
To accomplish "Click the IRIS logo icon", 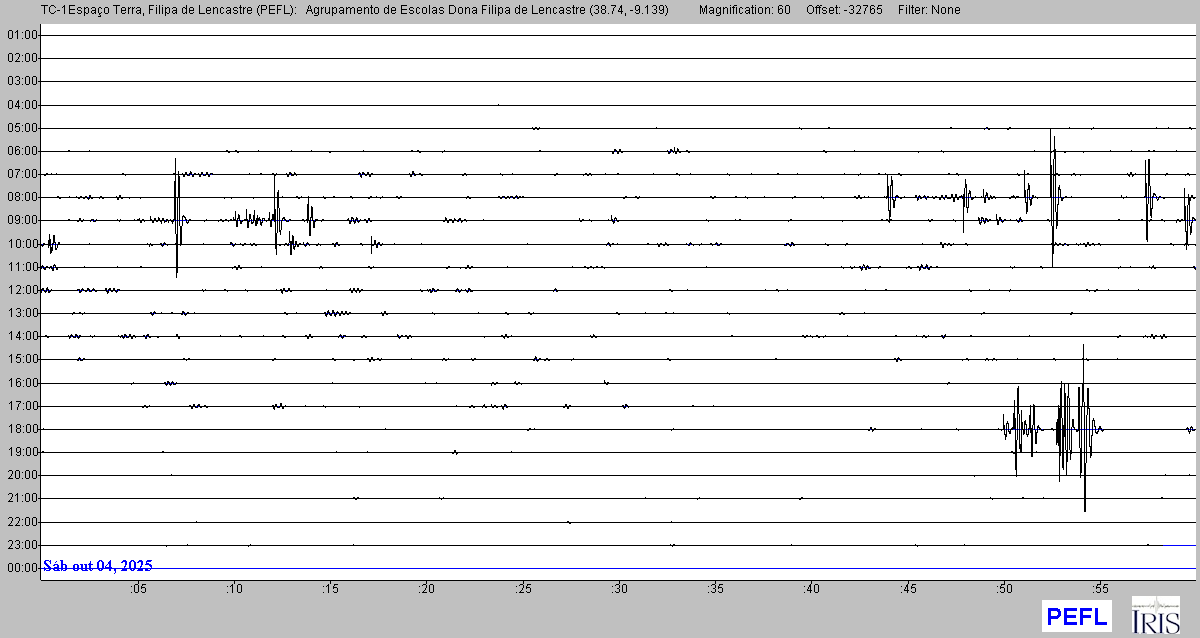I will (1155, 615).
